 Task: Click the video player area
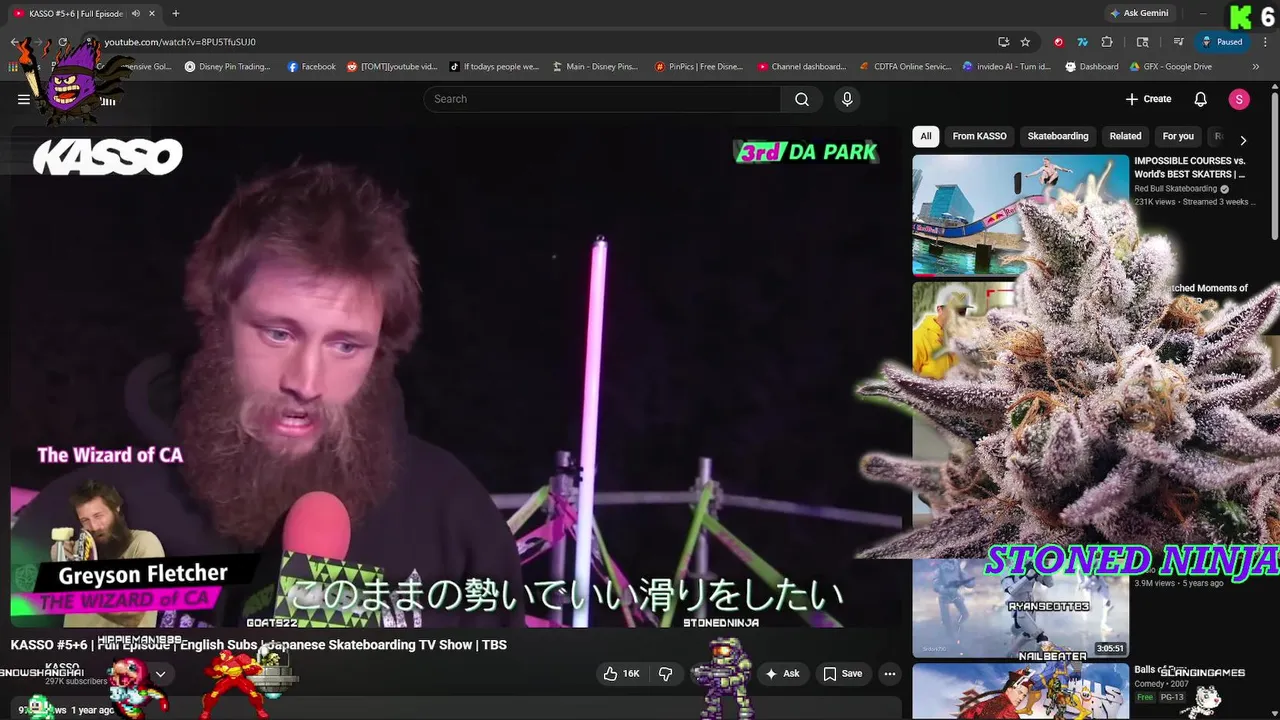455,375
